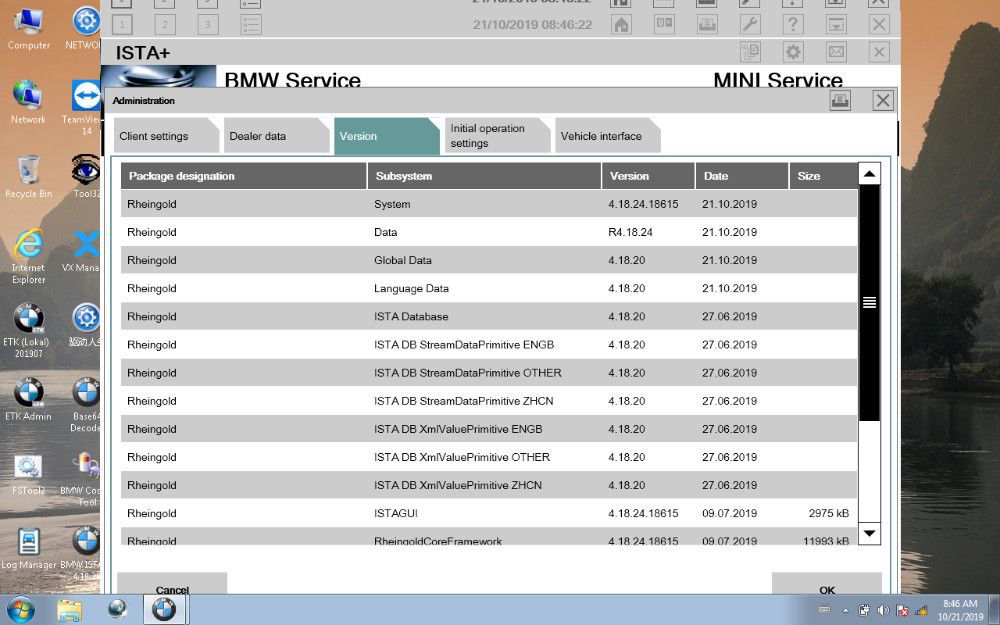Click the 'ISTA Database' row
Viewport: 1000px width, 625px height.
point(489,316)
